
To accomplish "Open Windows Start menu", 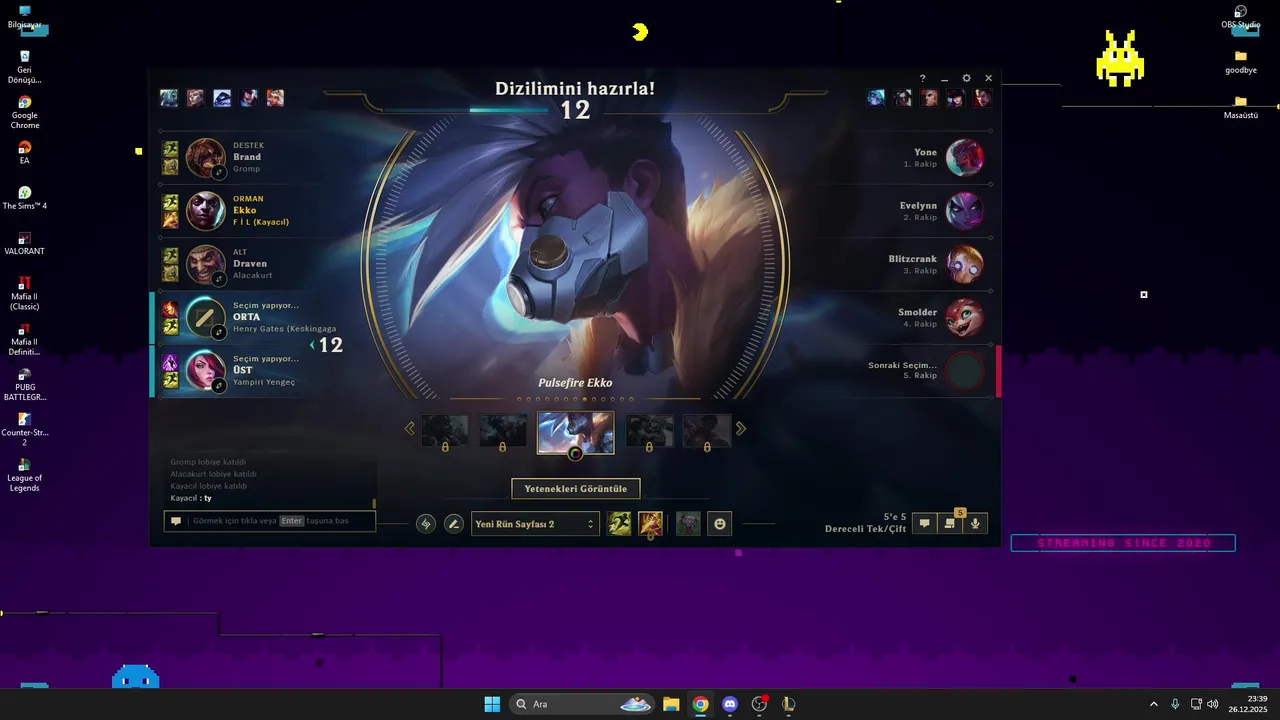I will tap(492, 704).
